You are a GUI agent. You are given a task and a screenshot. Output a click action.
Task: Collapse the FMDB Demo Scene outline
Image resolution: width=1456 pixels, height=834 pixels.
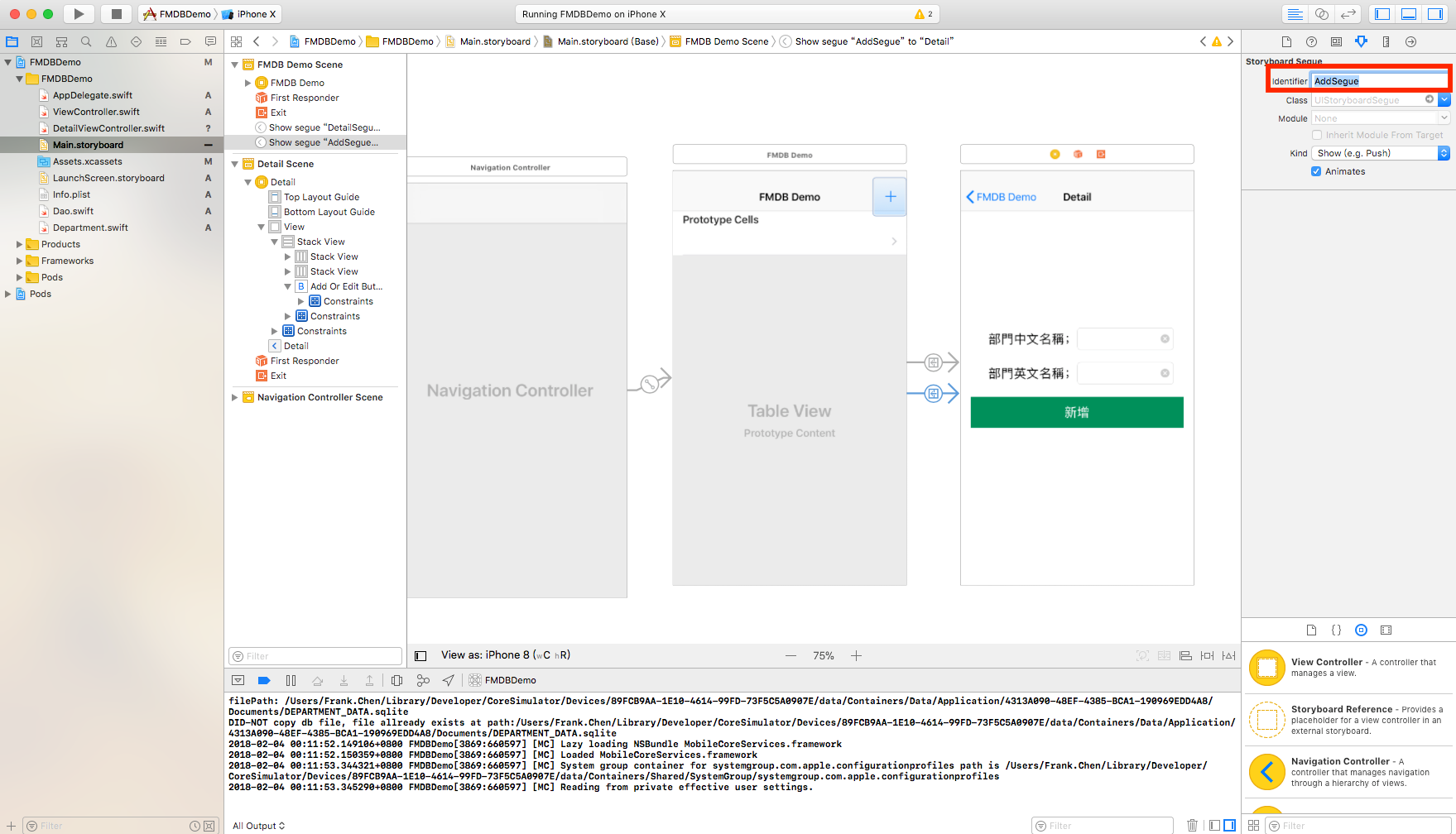[235, 65]
